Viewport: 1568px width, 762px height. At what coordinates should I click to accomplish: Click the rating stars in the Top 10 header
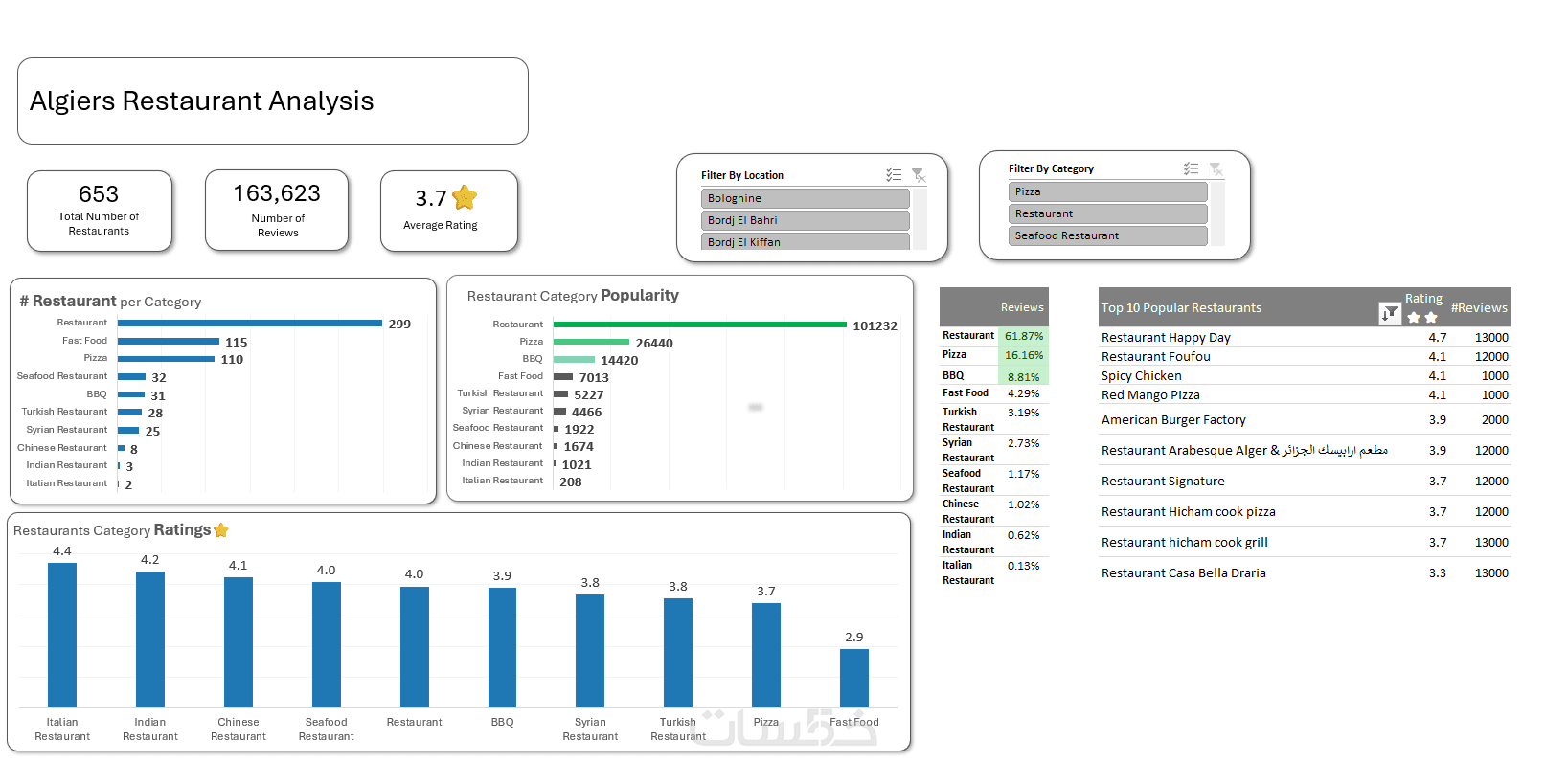(1422, 317)
